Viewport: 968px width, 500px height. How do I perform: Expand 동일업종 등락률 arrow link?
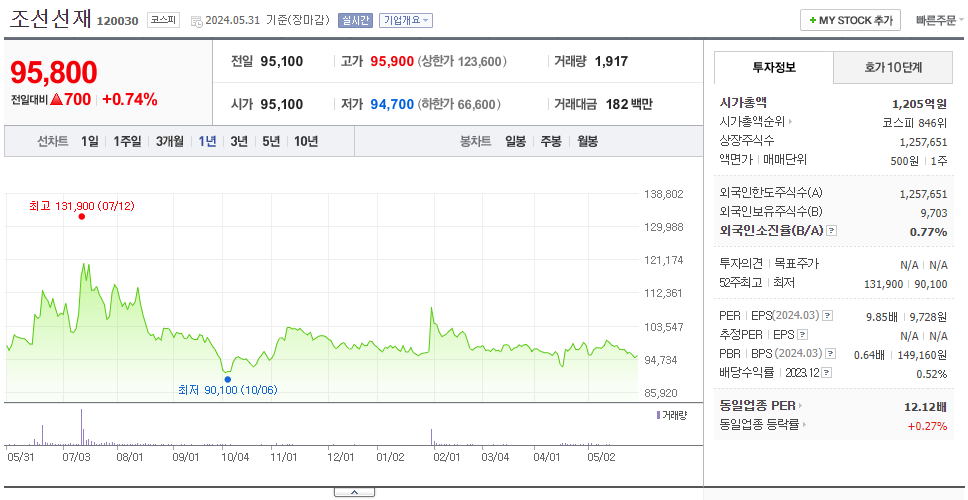pyautogui.click(x=804, y=425)
